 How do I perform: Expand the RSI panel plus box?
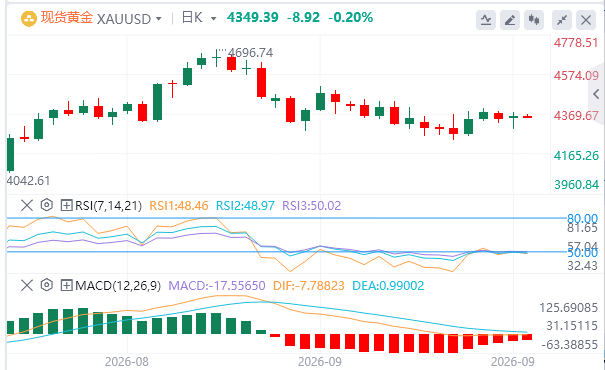point(66,205)
